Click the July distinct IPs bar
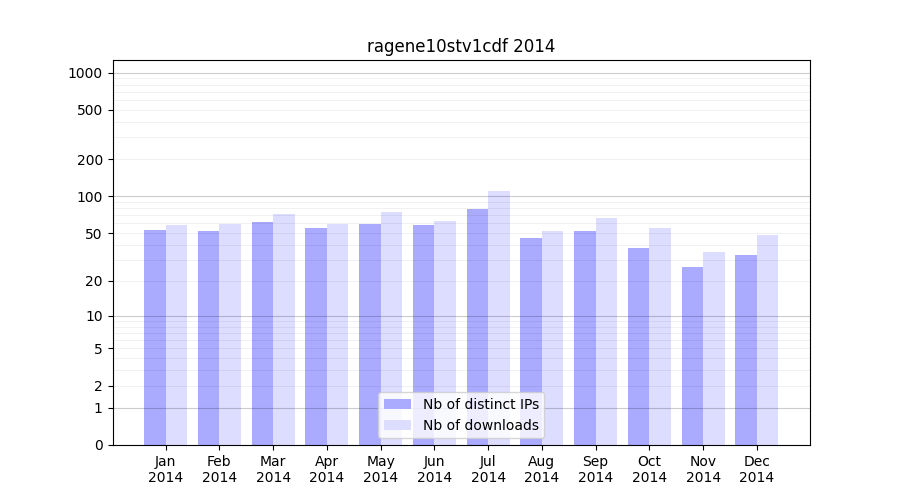 [477, 310]
